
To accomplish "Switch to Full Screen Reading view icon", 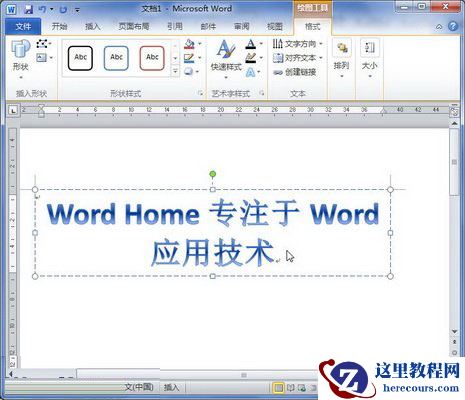I will tap(290, 388).
